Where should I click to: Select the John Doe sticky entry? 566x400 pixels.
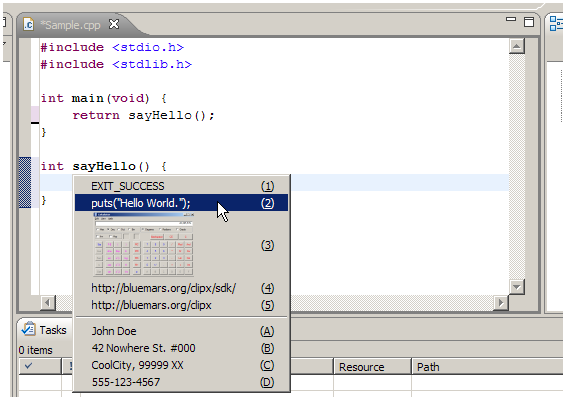[x=181, y=331]
